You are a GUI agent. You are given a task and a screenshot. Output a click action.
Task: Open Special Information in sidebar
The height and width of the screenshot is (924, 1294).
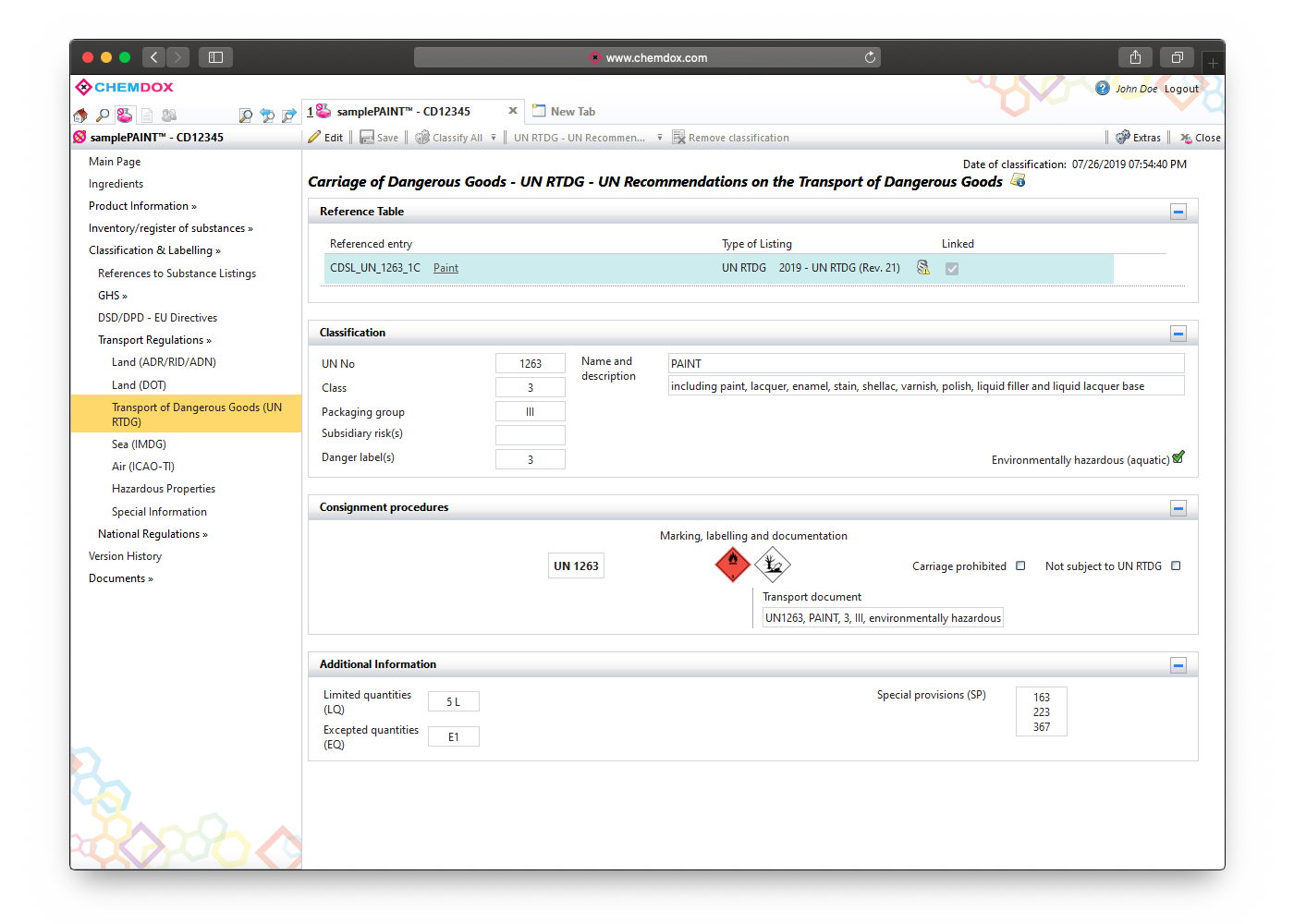(x=159, y=512)
